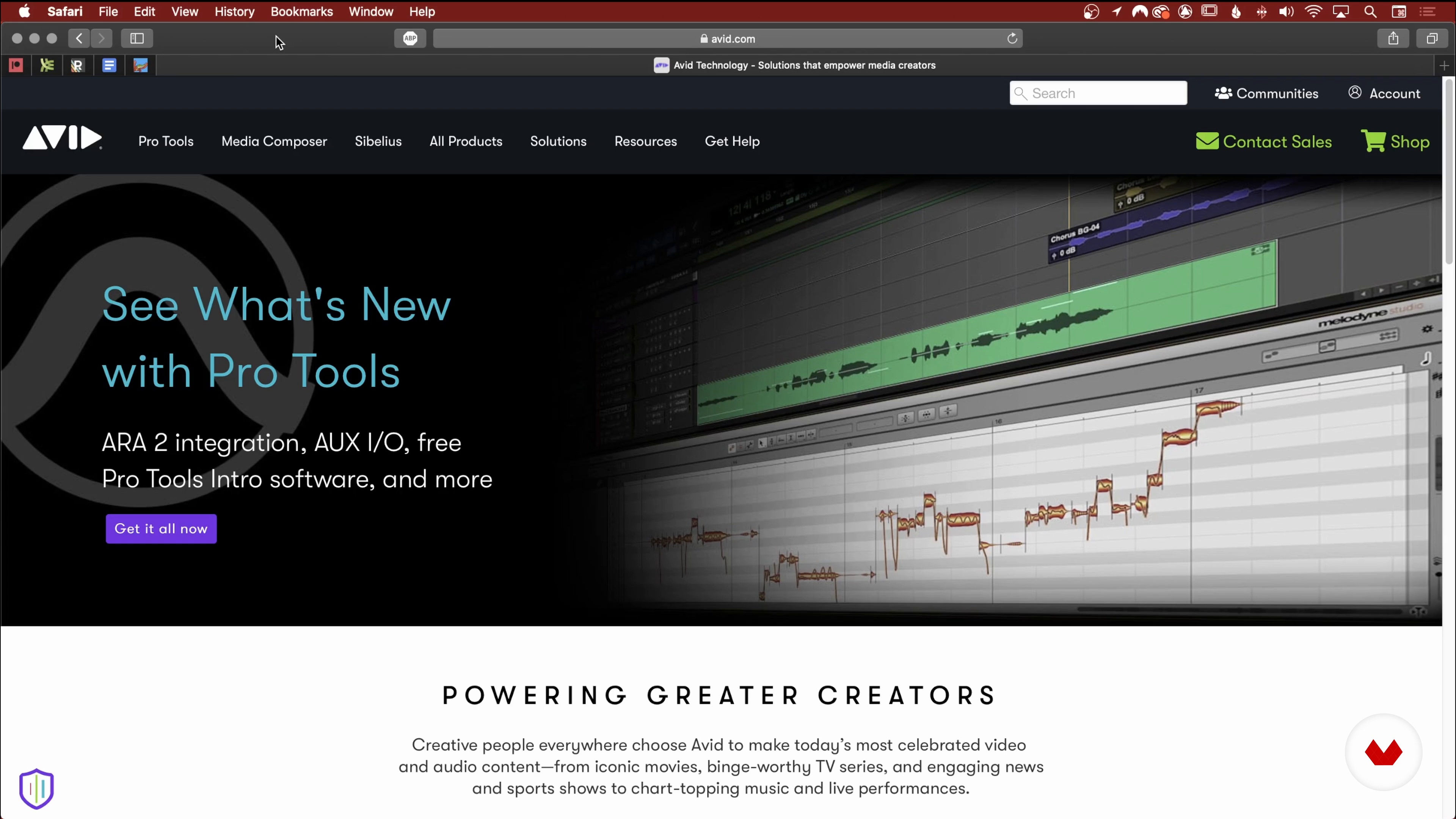
Task: Open the Window menu
Action: [x=371, y=11]
